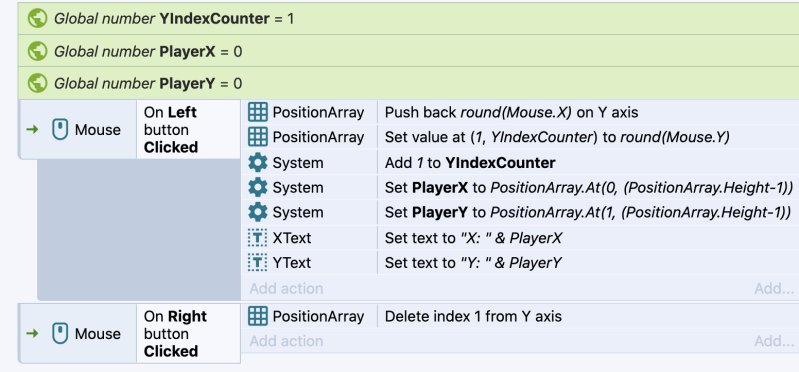Click Add action under Right button event

[286, 341]
